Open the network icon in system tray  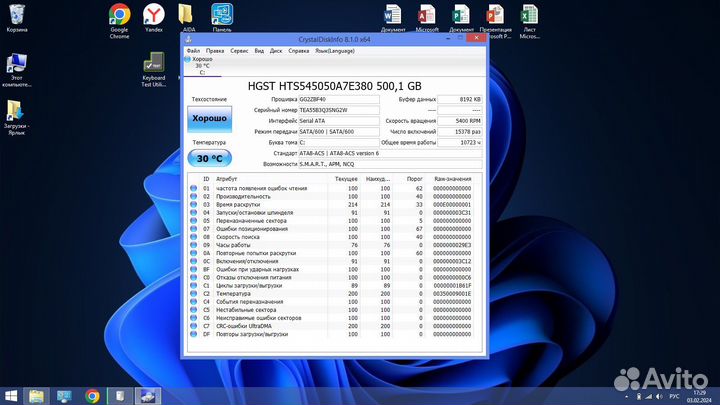[x=649, y=396]
